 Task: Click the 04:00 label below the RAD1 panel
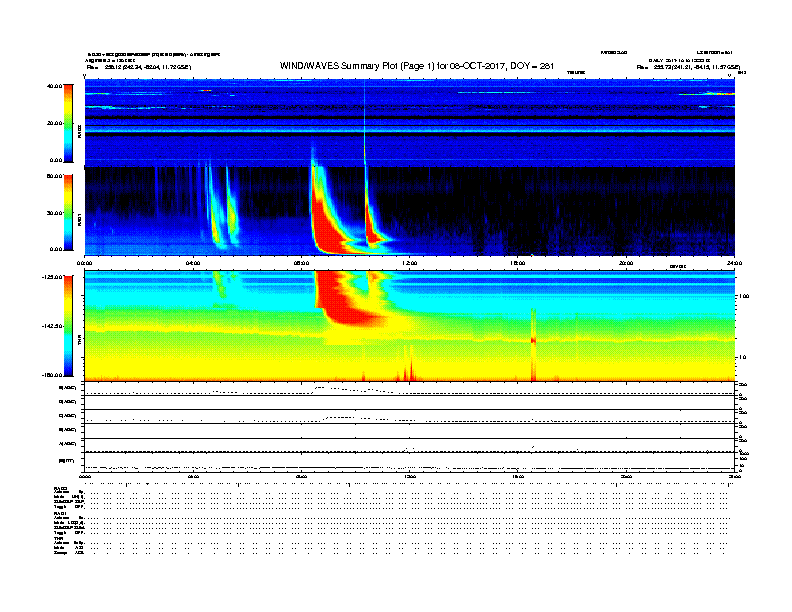click(x=193, y=263)
